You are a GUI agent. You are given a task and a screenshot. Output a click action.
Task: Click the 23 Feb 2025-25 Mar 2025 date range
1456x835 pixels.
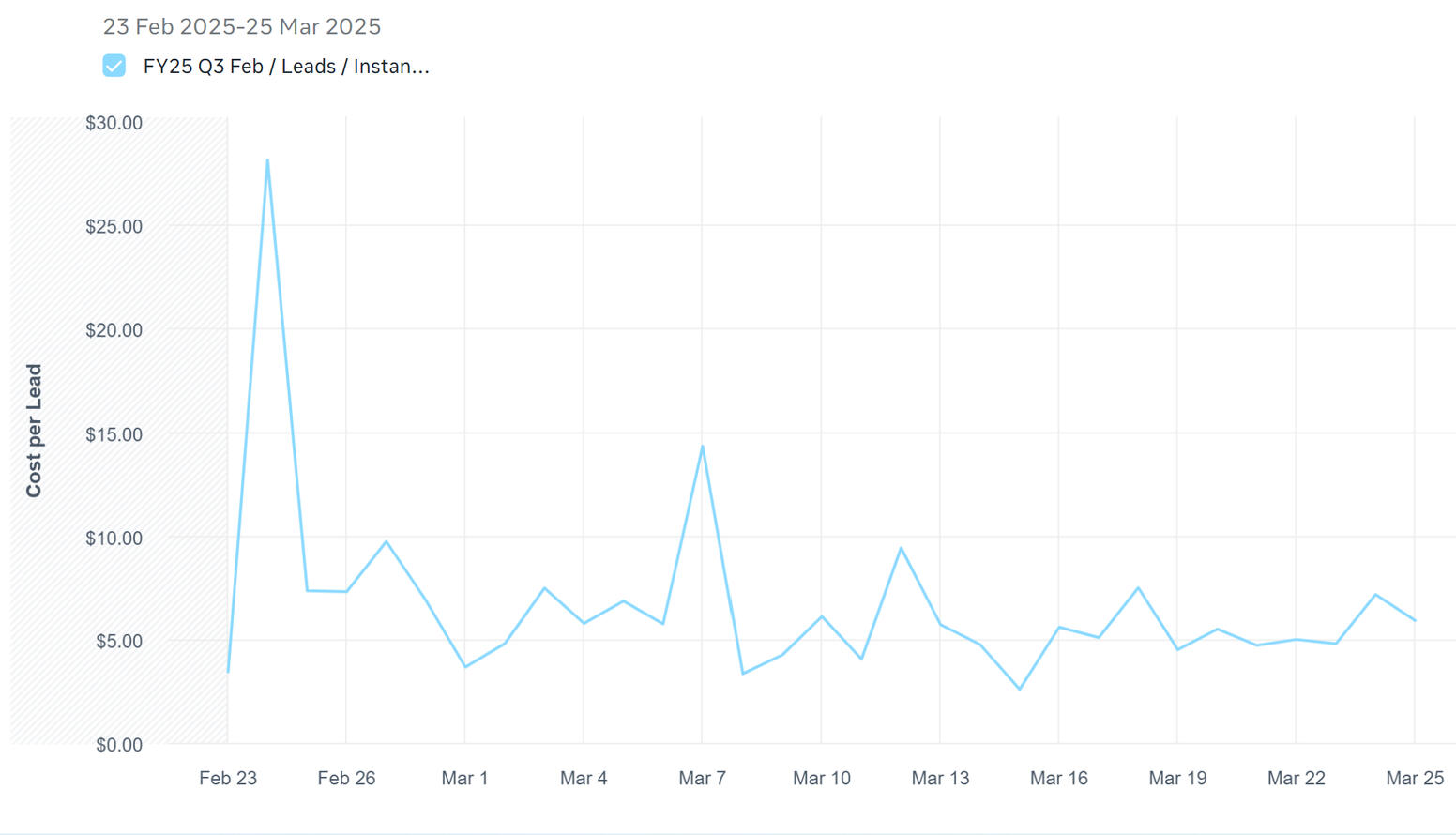coord(242,26)
